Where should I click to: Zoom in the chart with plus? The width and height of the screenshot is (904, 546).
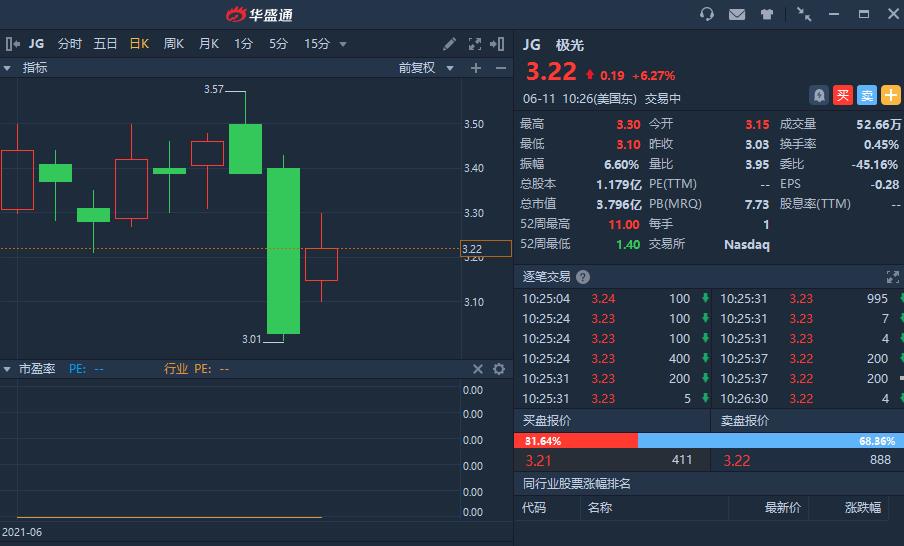(476, 68)
